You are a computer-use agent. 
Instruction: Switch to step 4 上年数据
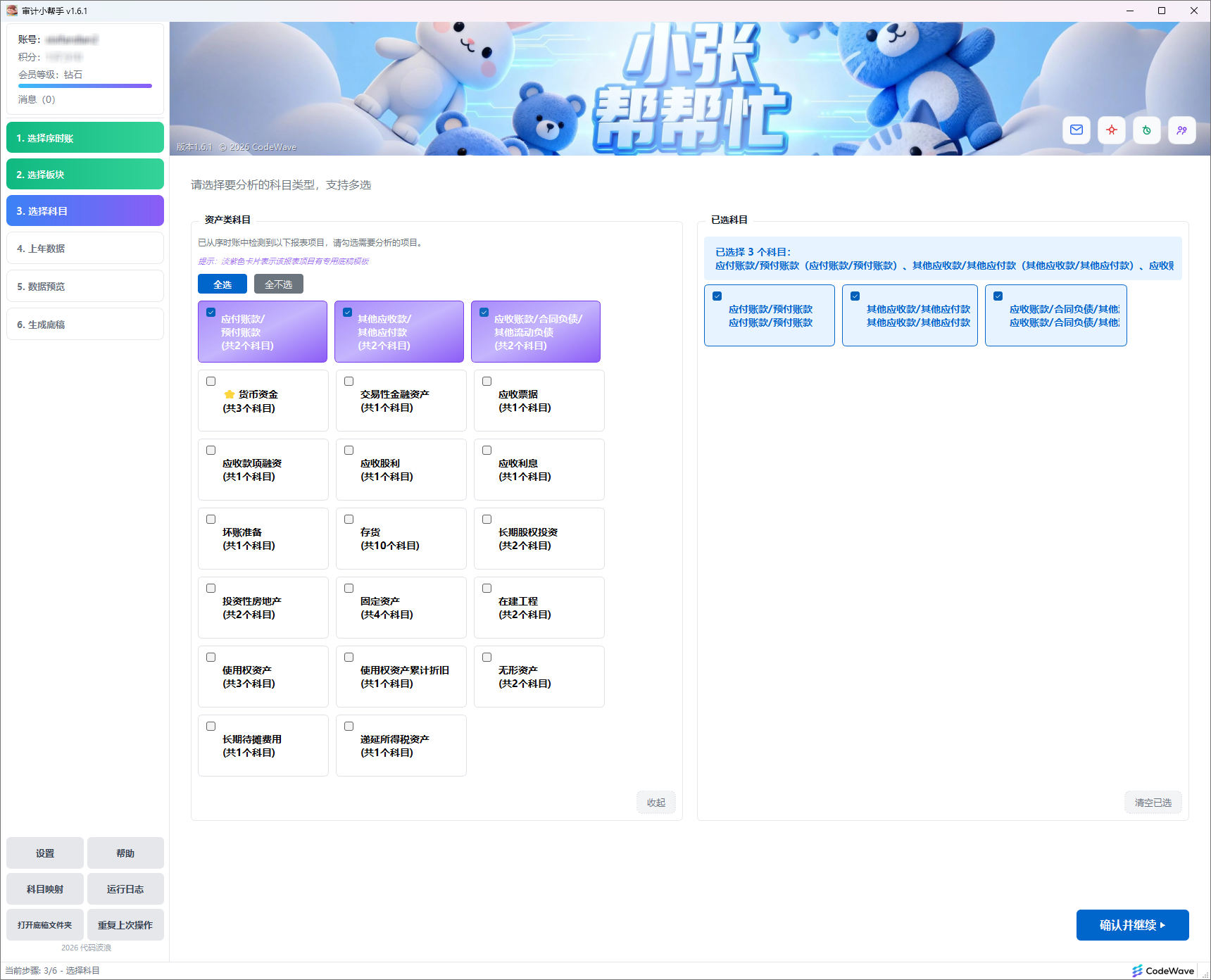[85, 249]
